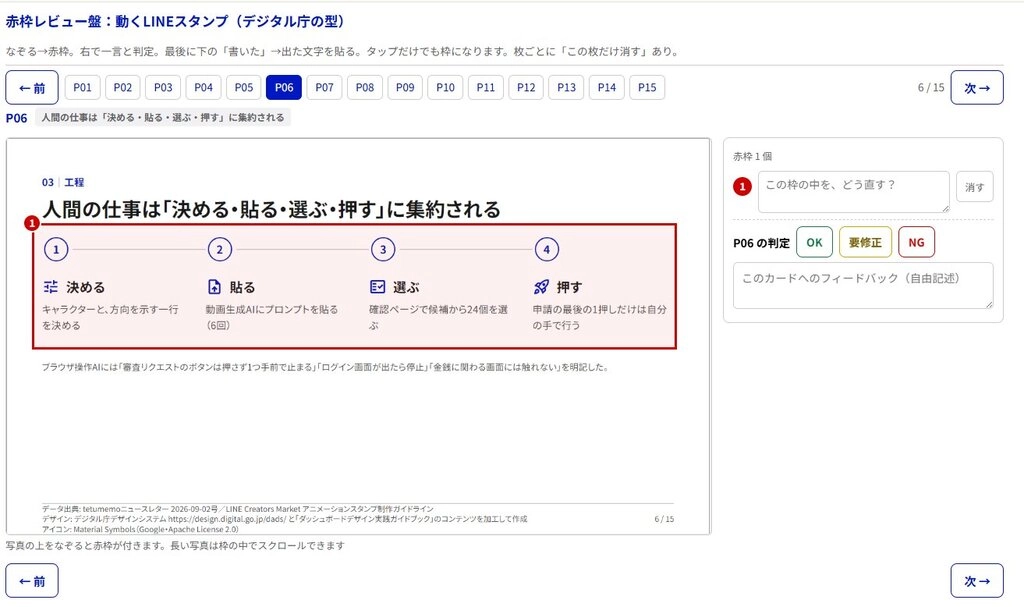This screenshot has width=1024, height=607.
Task: Focus the この枠の中を、どう直す？ comment field
Action: click(854, 192)
